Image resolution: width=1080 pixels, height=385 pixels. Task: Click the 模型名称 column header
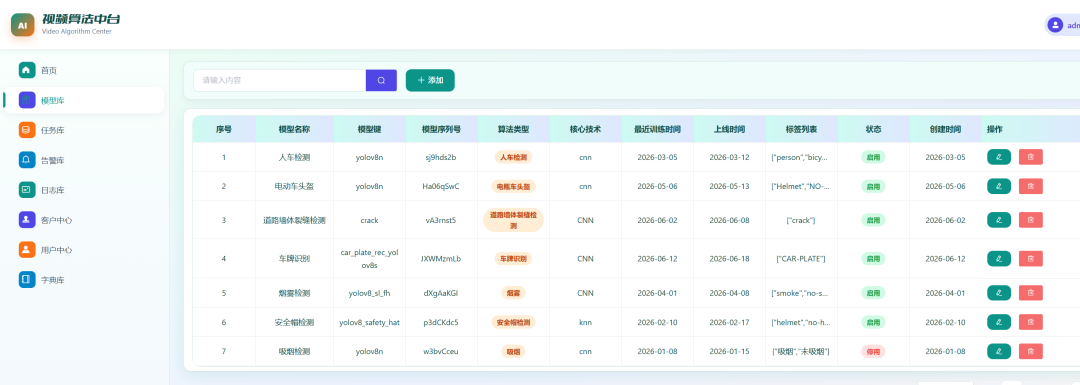294,129
